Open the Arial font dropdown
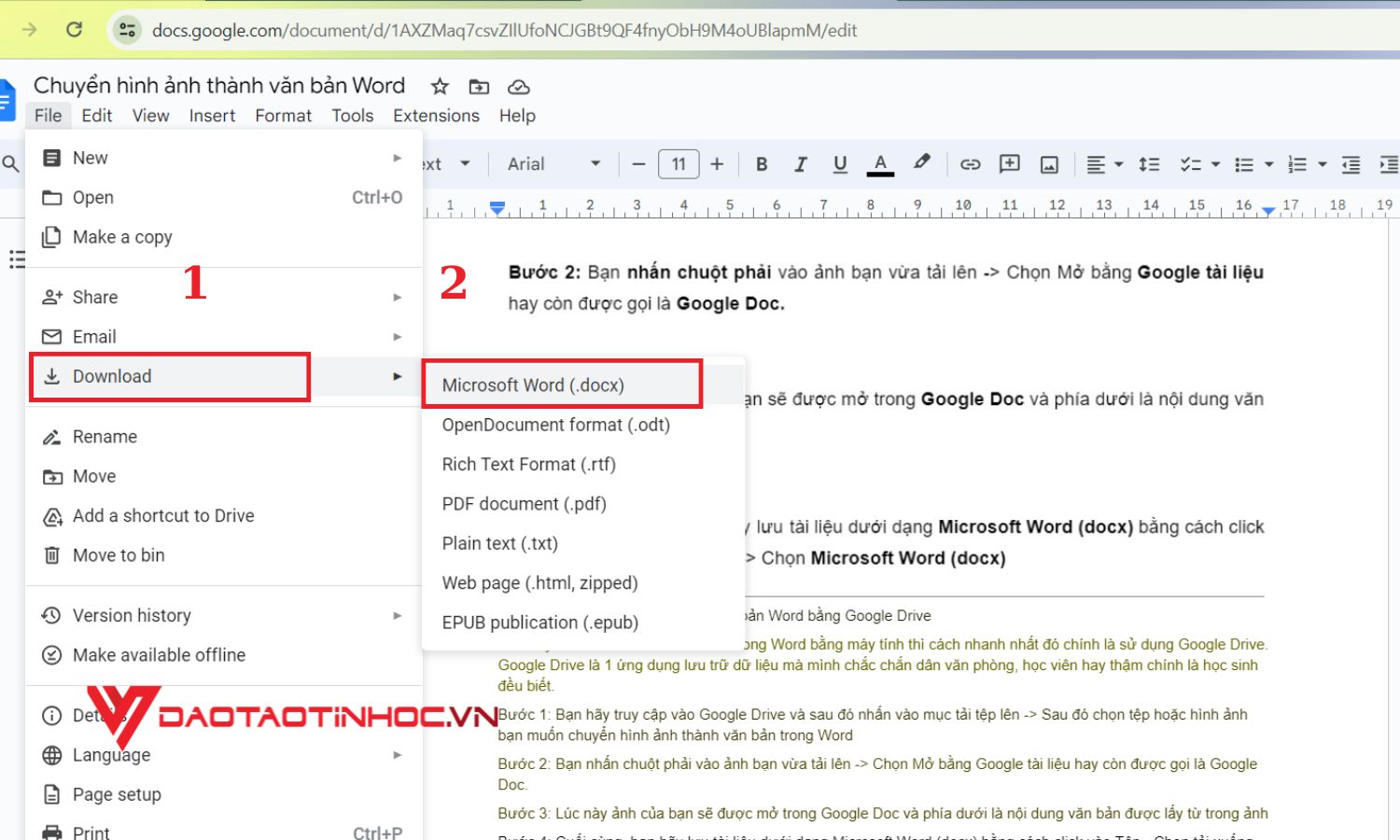This screenshot has width=1400, height=840. click(x=553, y=164)
